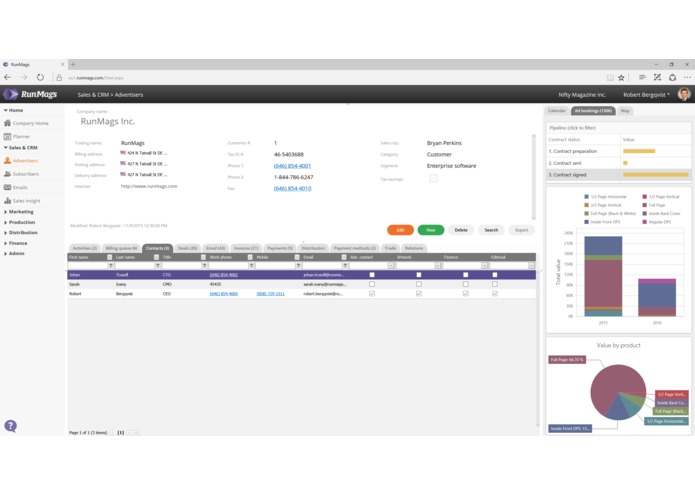The image size is (695, 494).
Task: Click the purple help question icon
Action: click(11, 426)
